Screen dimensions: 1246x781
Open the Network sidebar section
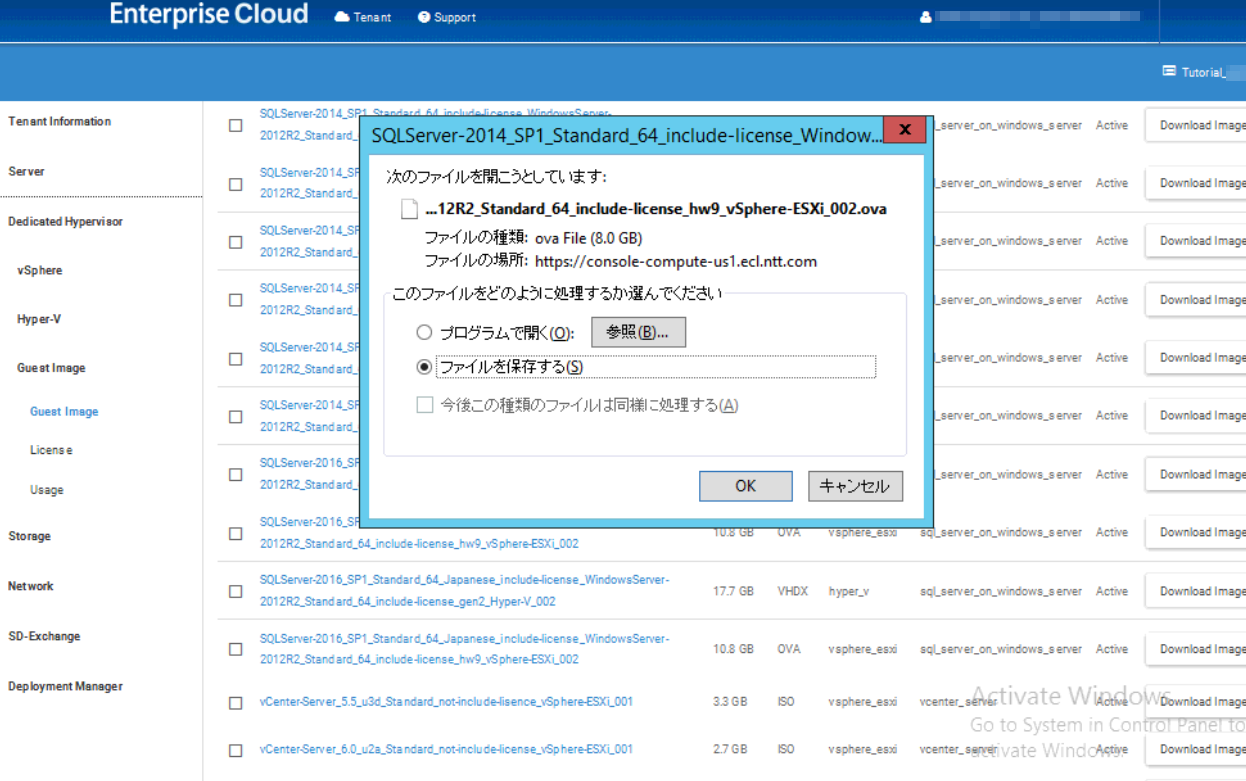31,587
